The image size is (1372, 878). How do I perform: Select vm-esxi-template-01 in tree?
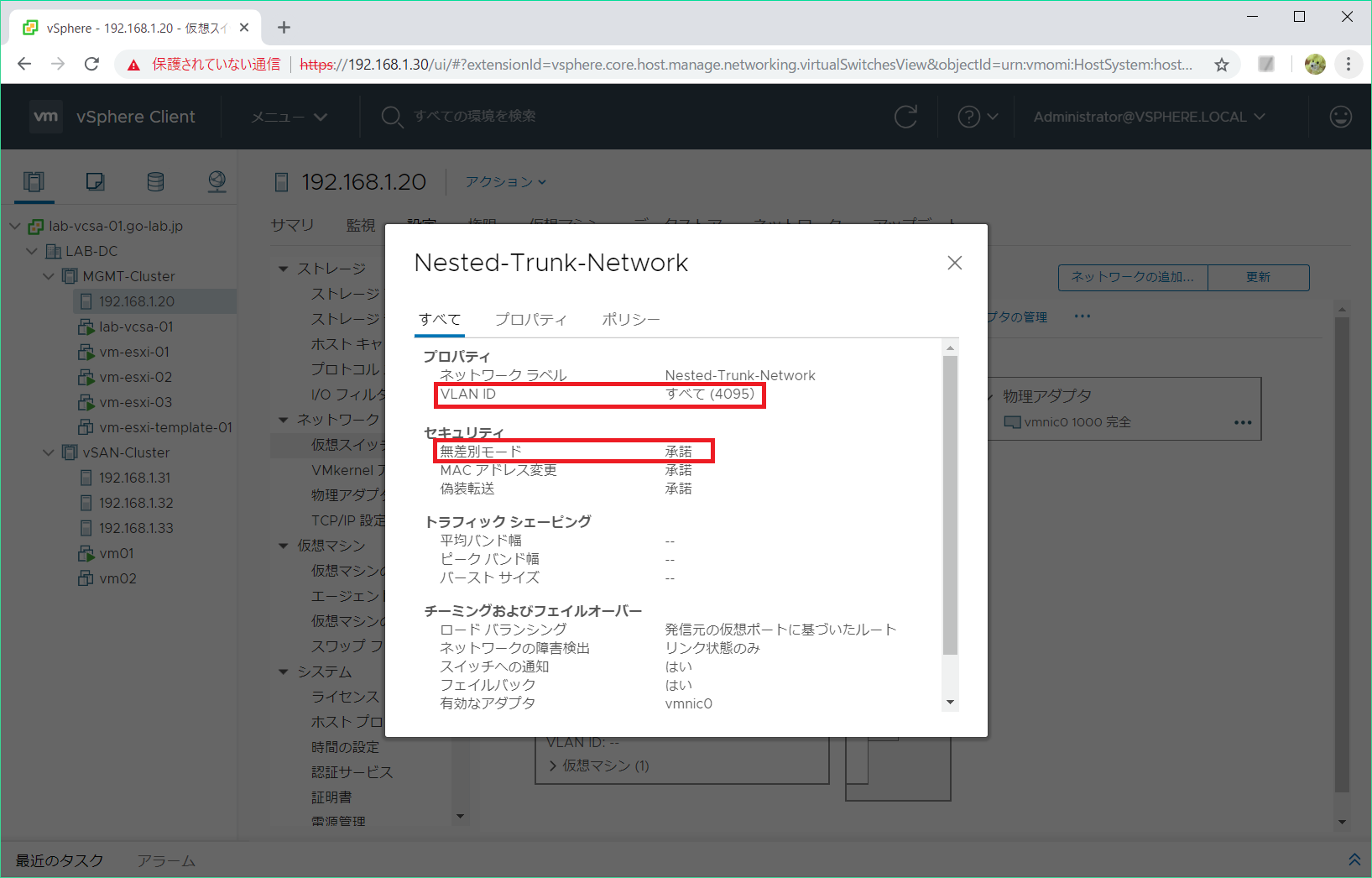click(x=165, y=427)
